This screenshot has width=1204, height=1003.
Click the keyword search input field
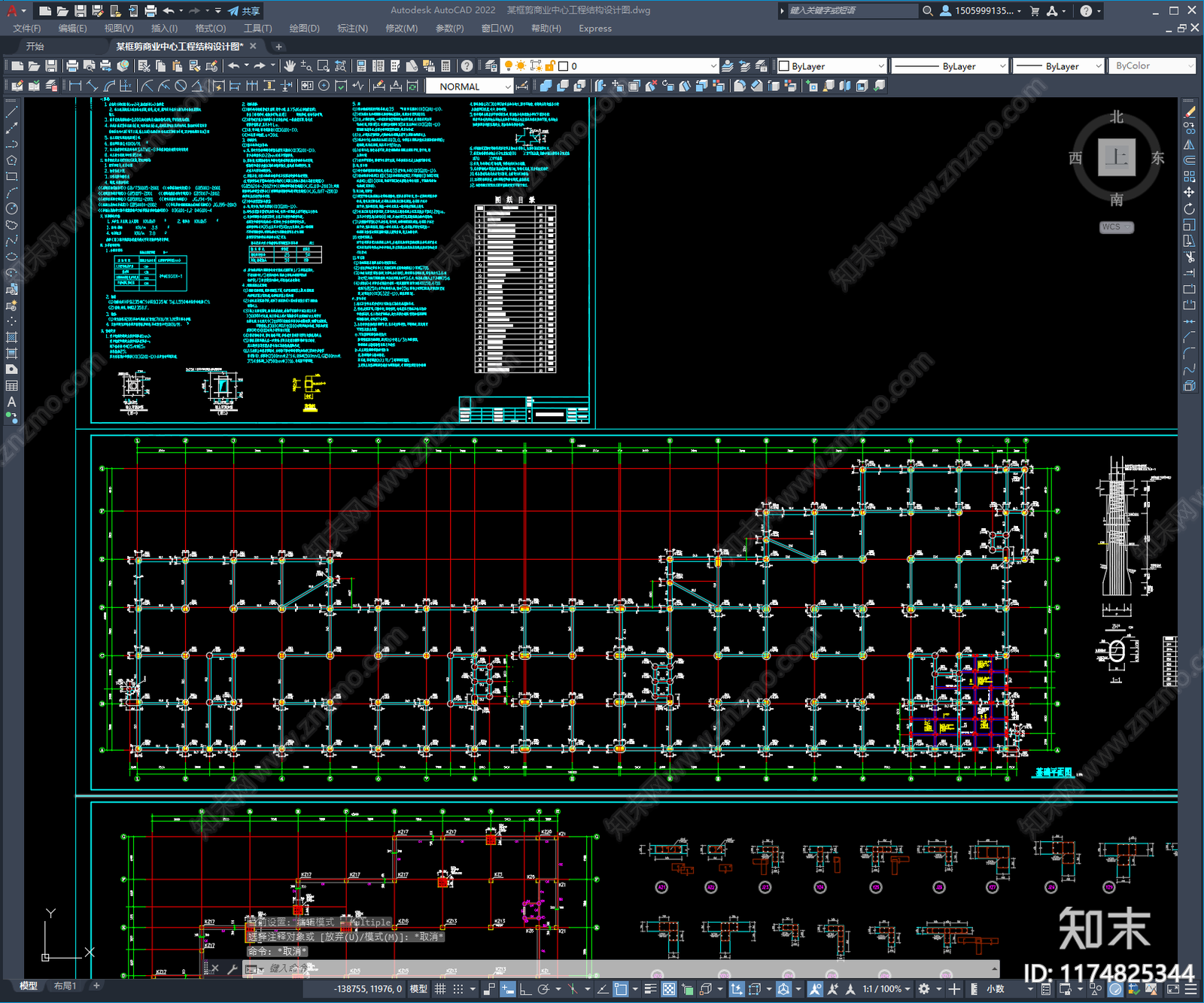[853, 11]
